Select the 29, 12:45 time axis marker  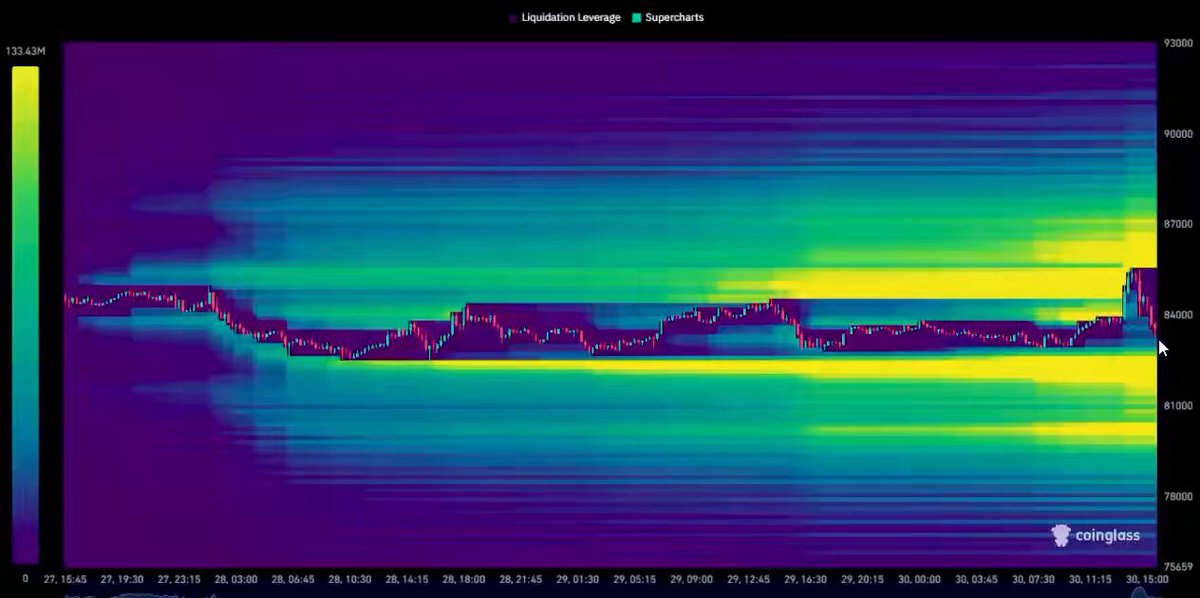(x=751, y=579)
